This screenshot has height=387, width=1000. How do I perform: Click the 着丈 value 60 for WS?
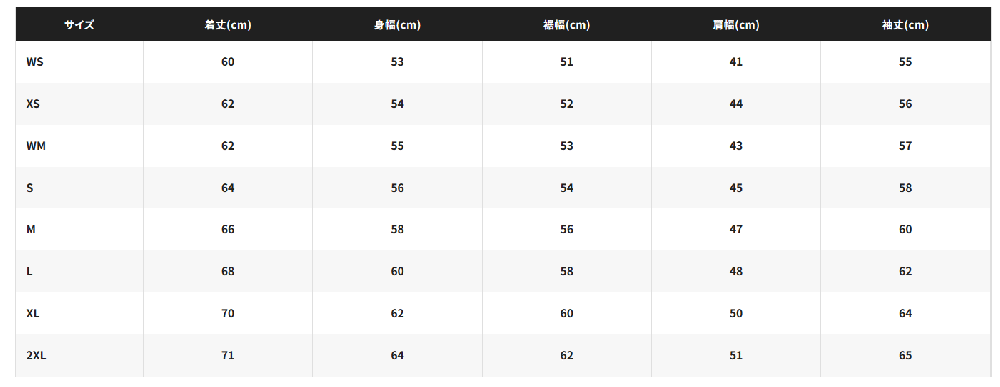tap(228, 62)
